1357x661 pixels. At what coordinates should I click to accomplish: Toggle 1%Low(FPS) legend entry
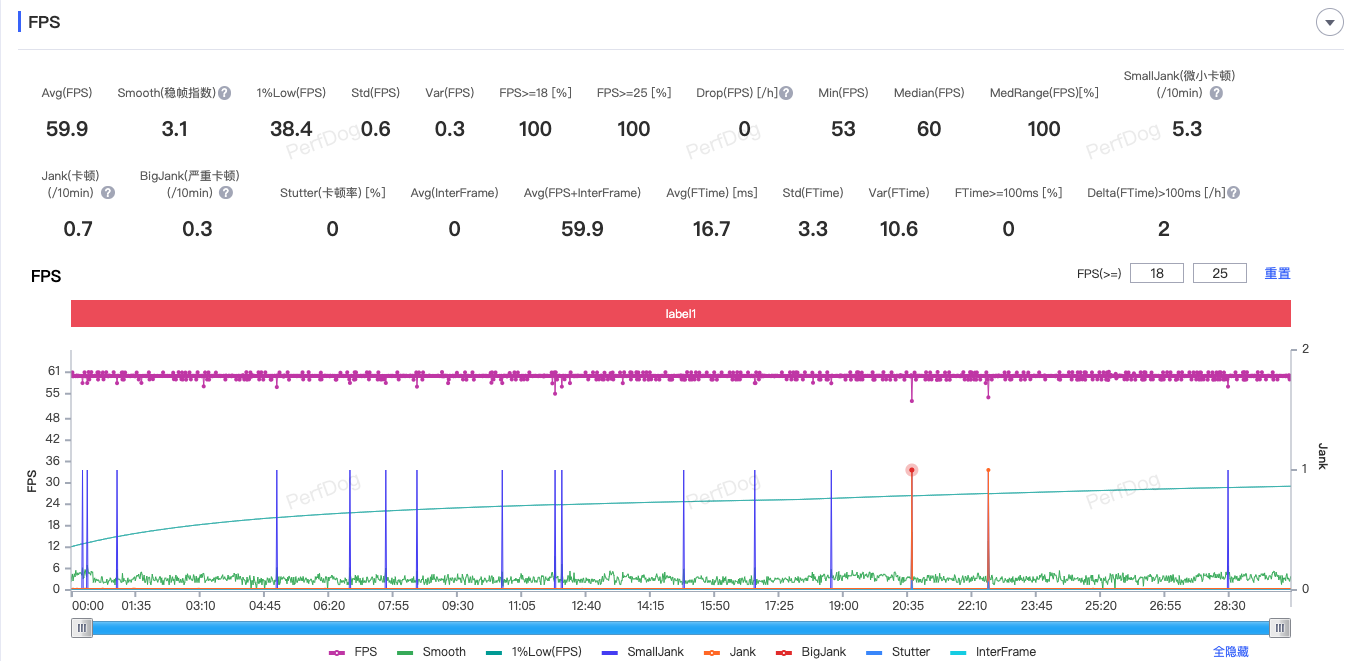tap(534, 652)
